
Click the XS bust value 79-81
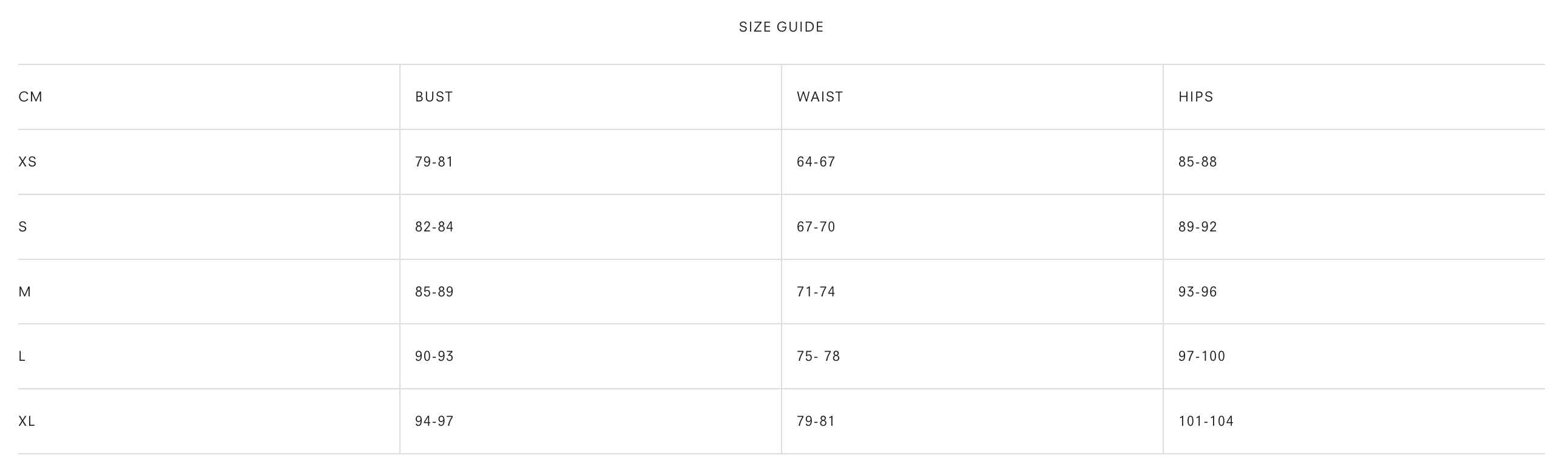point(434,162)
